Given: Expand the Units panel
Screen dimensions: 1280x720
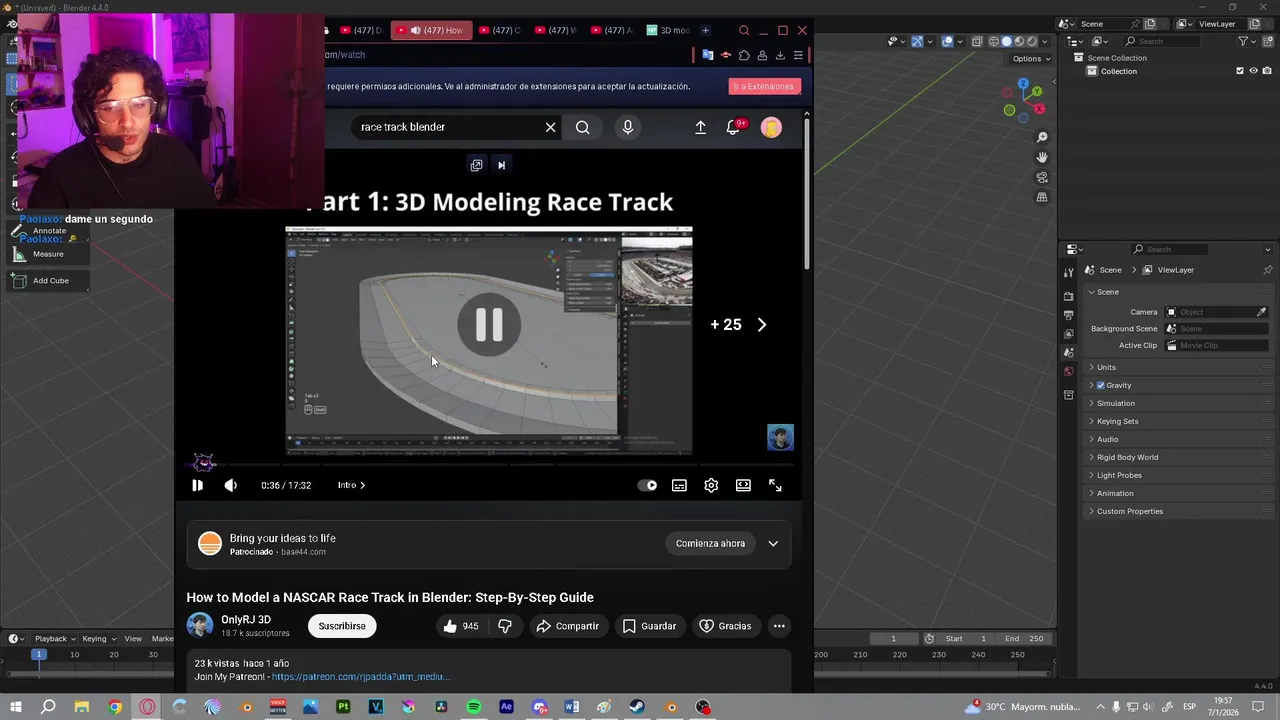Looking at the screenshot, I should point(1105,367).
